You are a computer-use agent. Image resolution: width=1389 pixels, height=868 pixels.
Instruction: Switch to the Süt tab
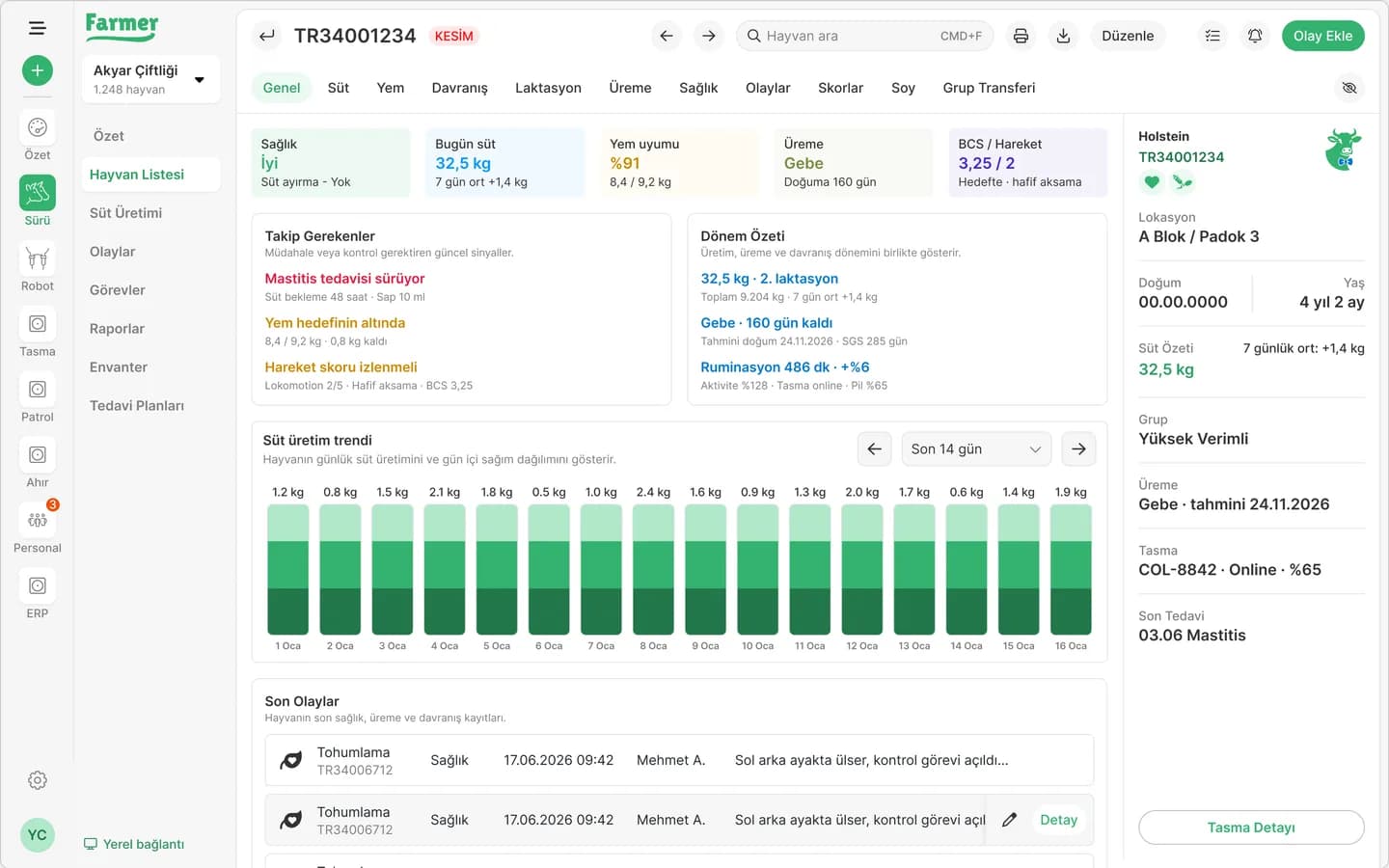pos(339,88)
